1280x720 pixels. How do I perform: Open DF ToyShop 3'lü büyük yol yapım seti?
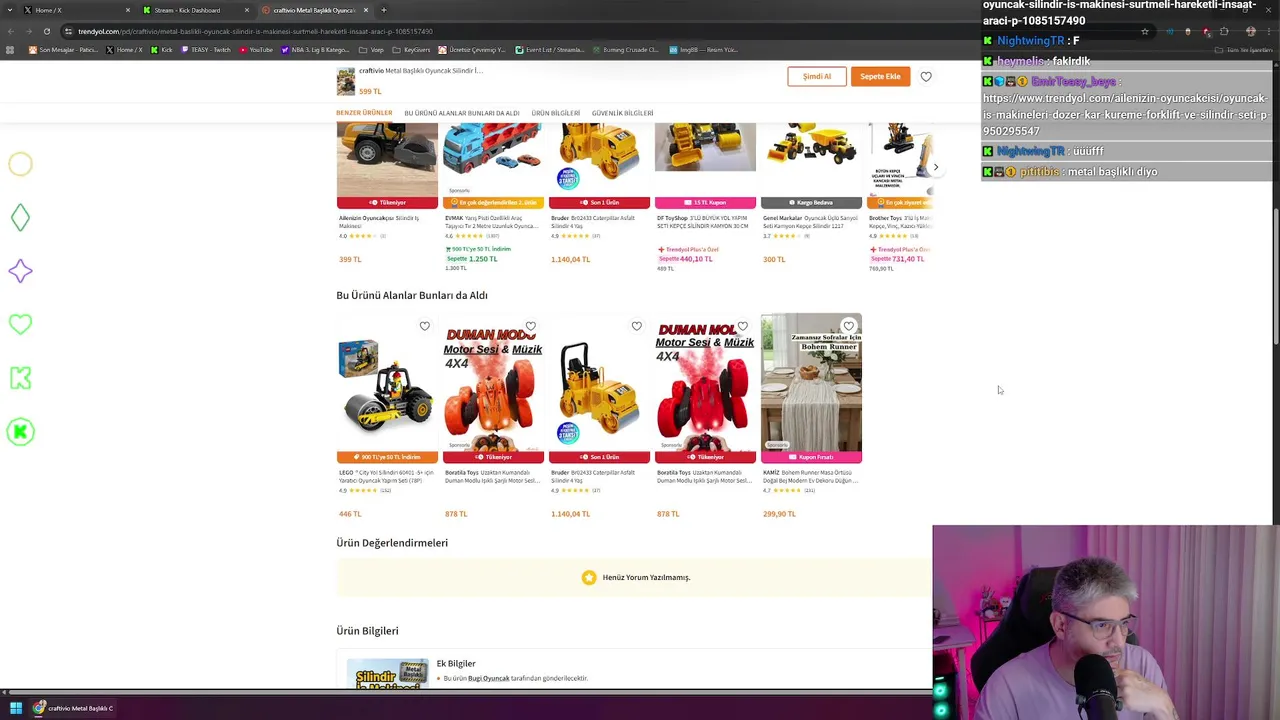703,222
